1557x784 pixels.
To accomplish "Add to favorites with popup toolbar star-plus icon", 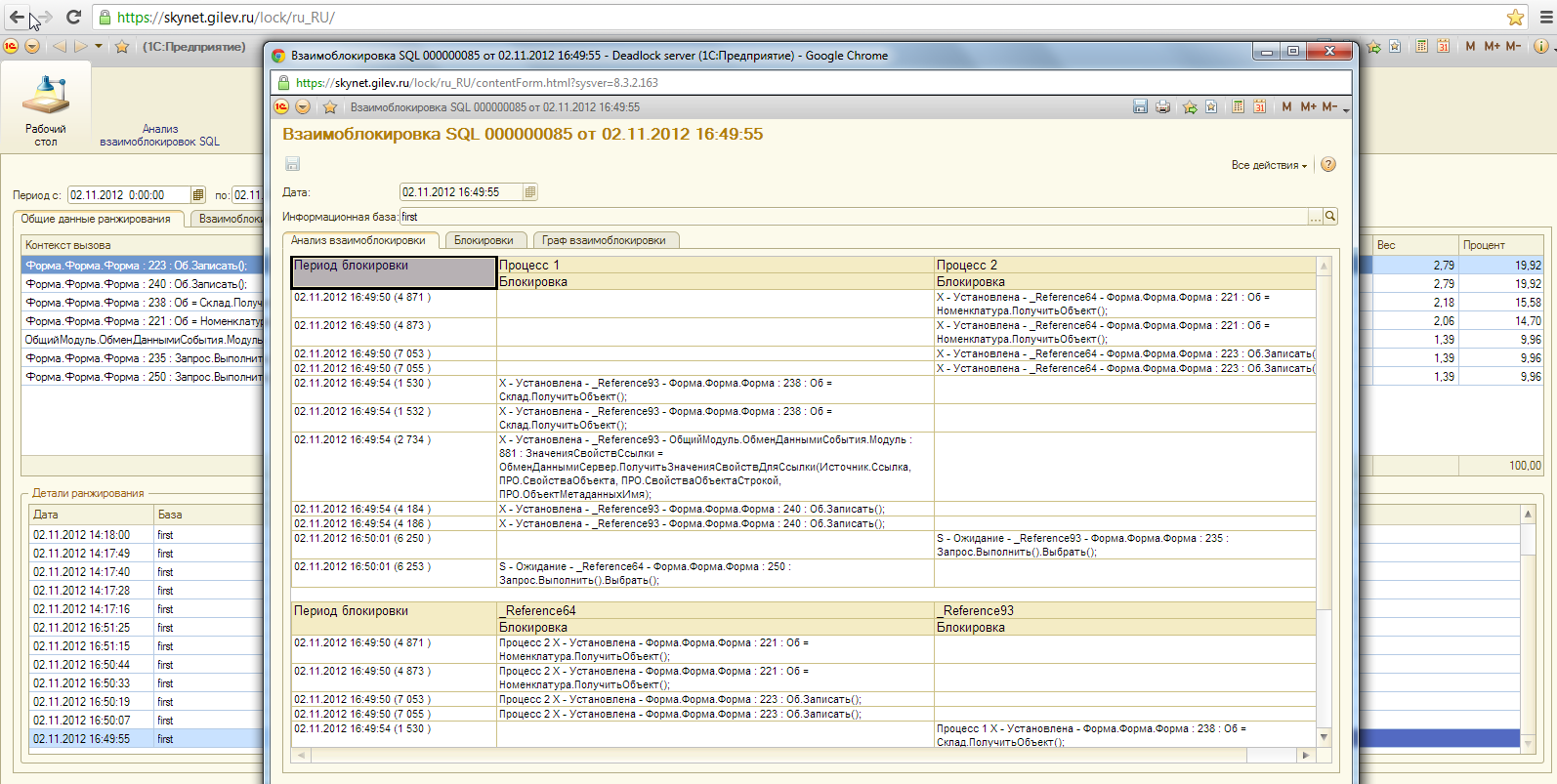I will pos(1190,106).
